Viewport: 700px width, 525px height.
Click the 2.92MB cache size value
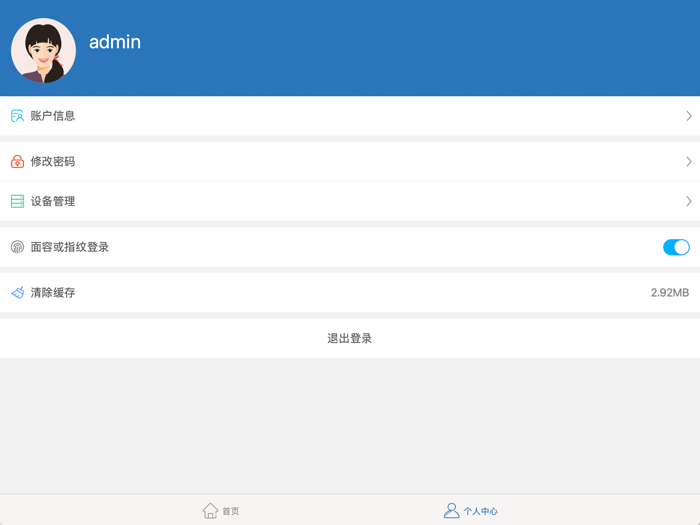670,293
